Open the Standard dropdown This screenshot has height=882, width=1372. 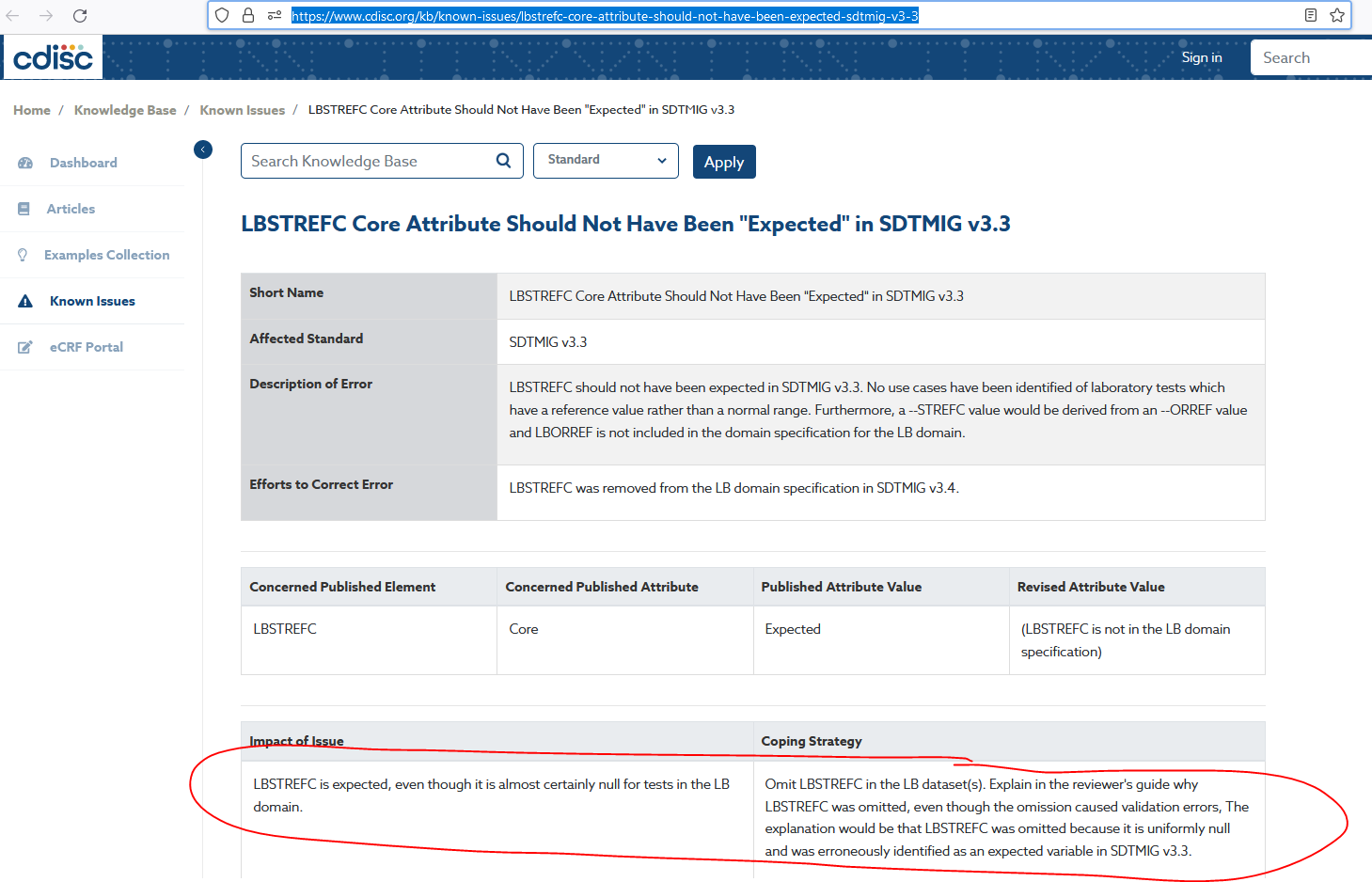point(606,160)
